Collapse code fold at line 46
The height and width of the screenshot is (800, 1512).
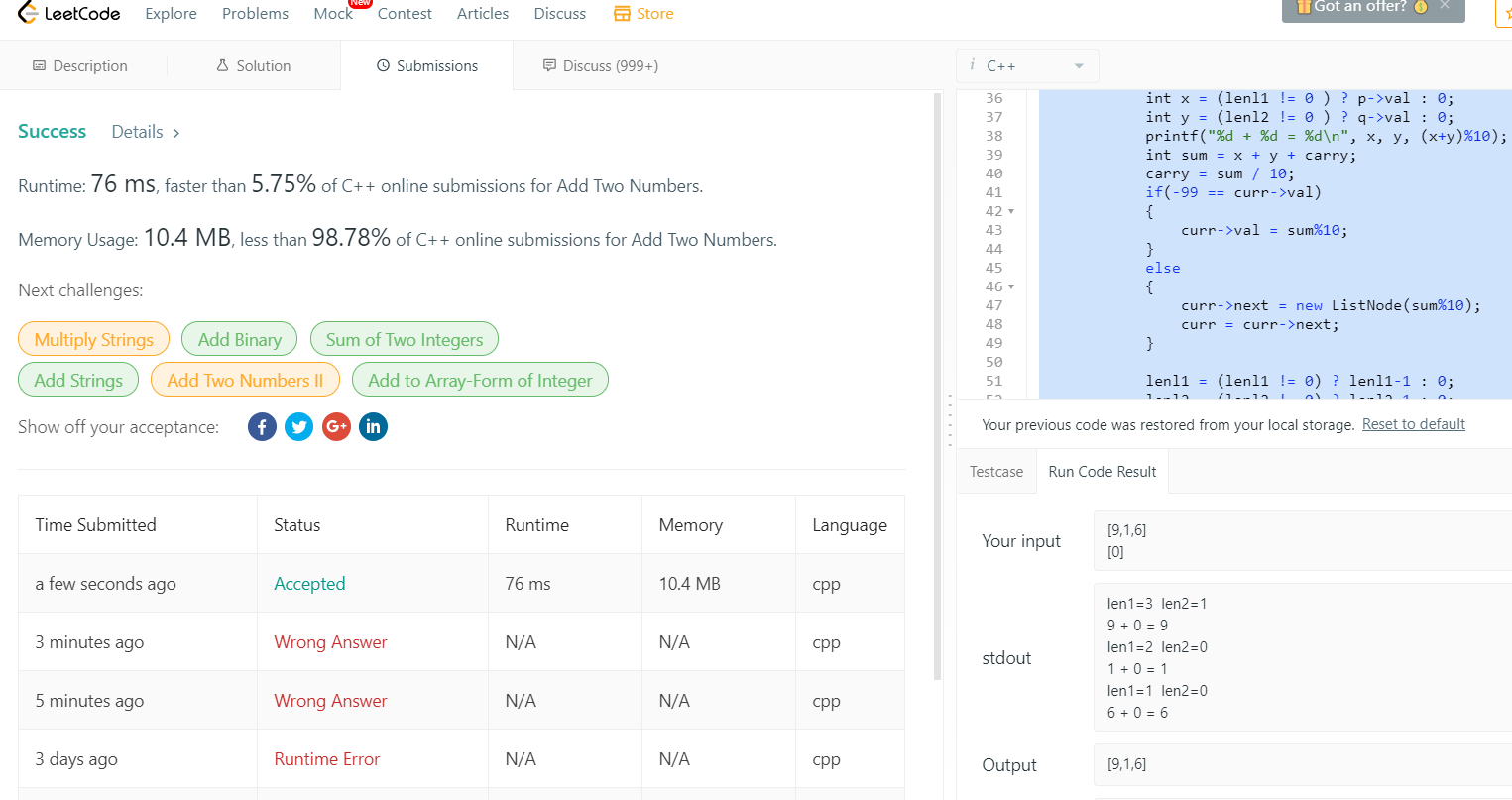[x=1011, y=286]
